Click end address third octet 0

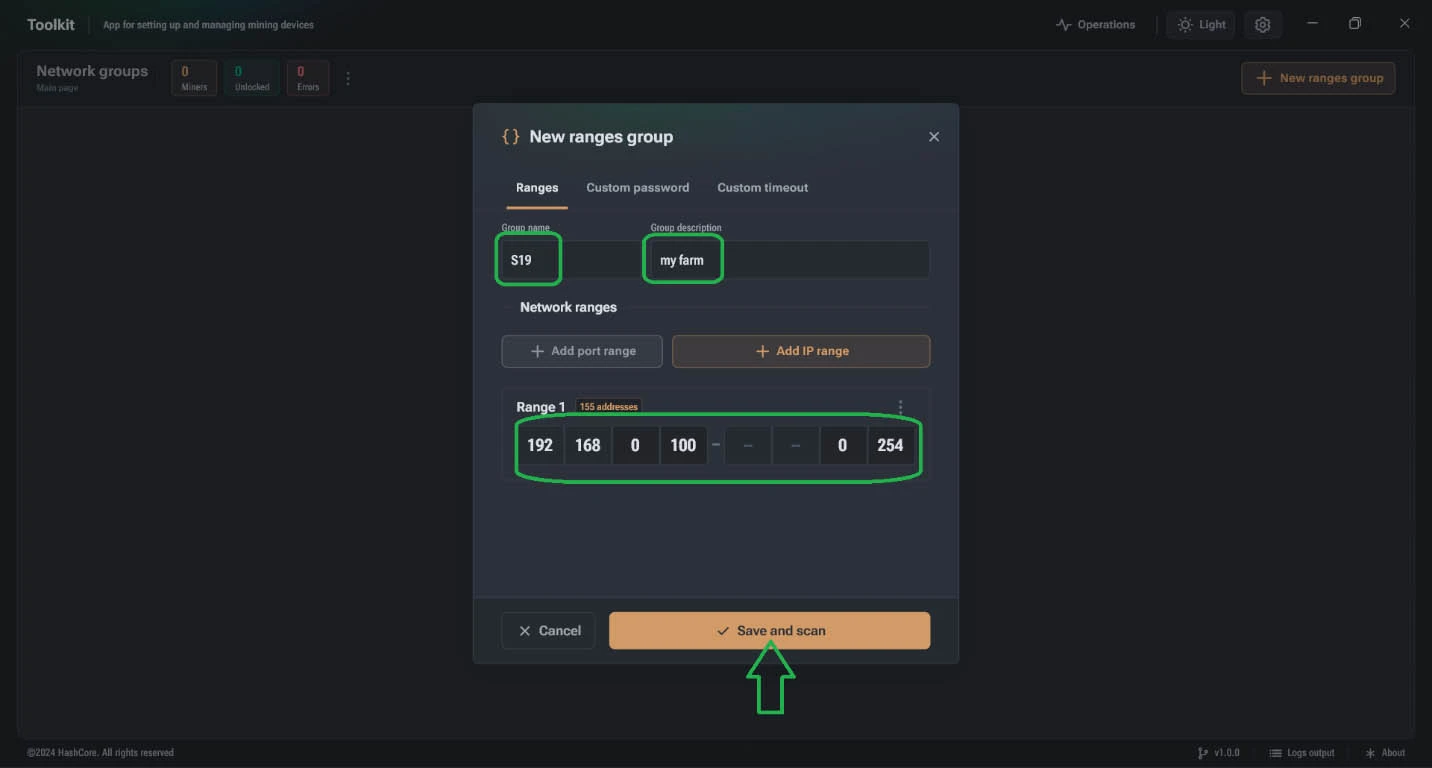(842, 445)
